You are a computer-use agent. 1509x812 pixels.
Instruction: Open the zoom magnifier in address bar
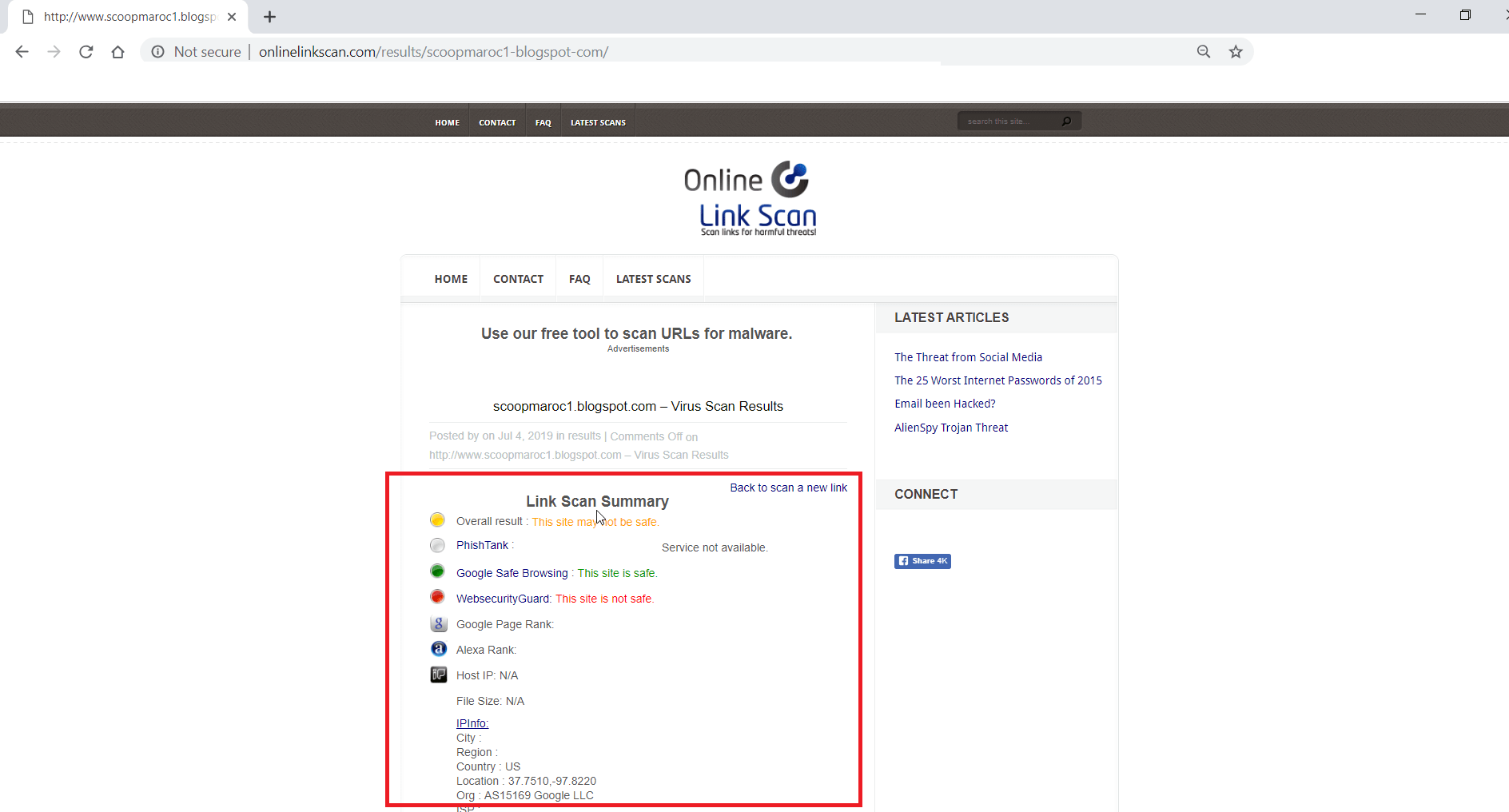pos(1204,52)
